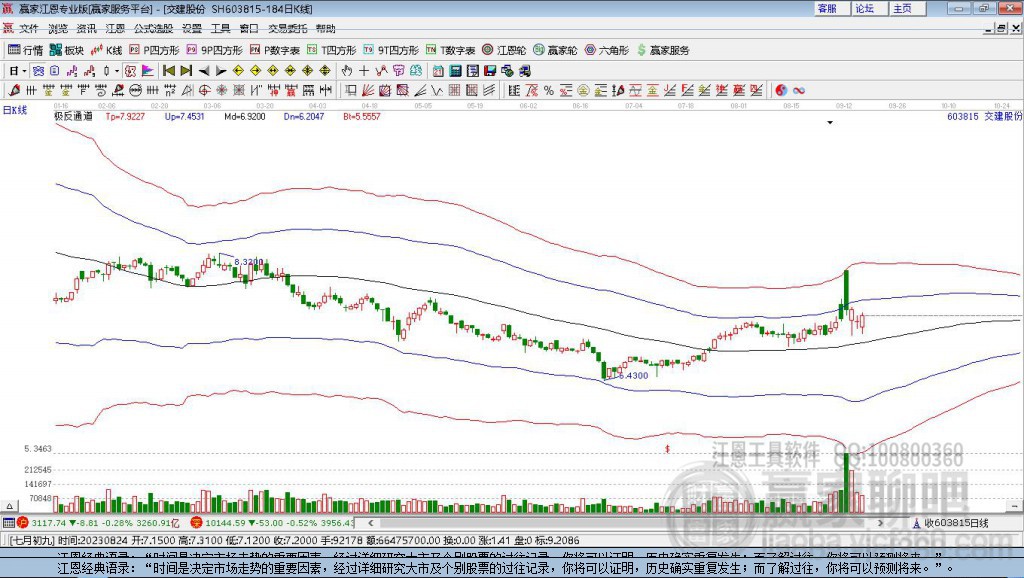
Task: Click the 日K线 period label
Action: point(15,110)
